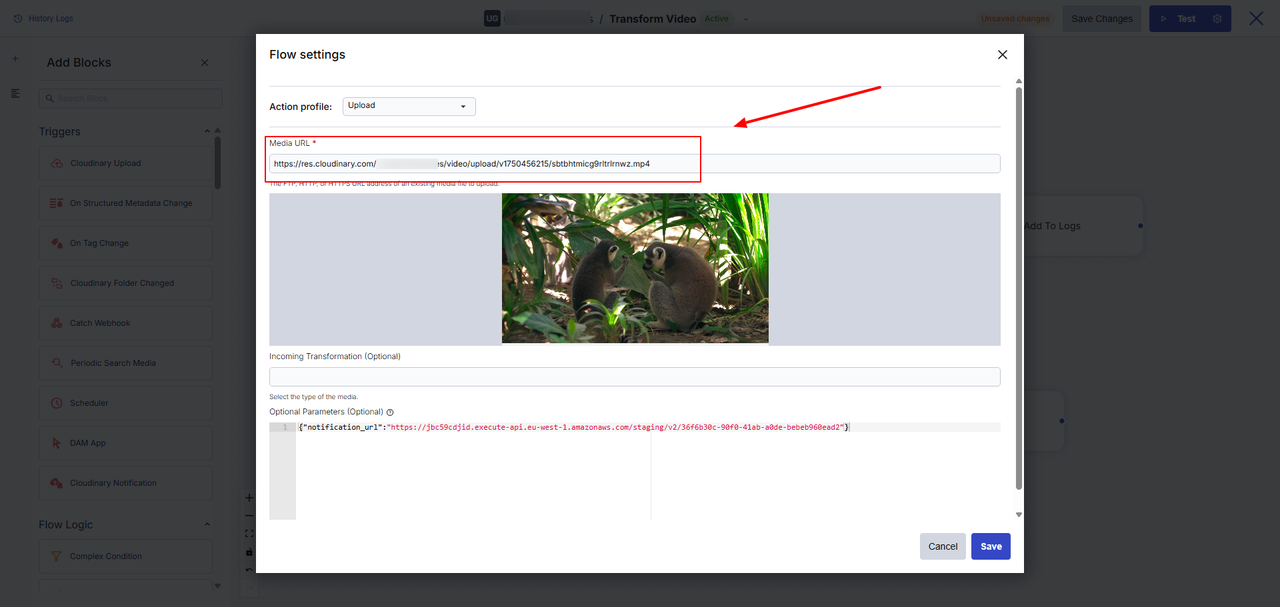Click the lemur video preview thumbnail
The height and width of the screenshot is (607, 1280).
coord(635,268)
